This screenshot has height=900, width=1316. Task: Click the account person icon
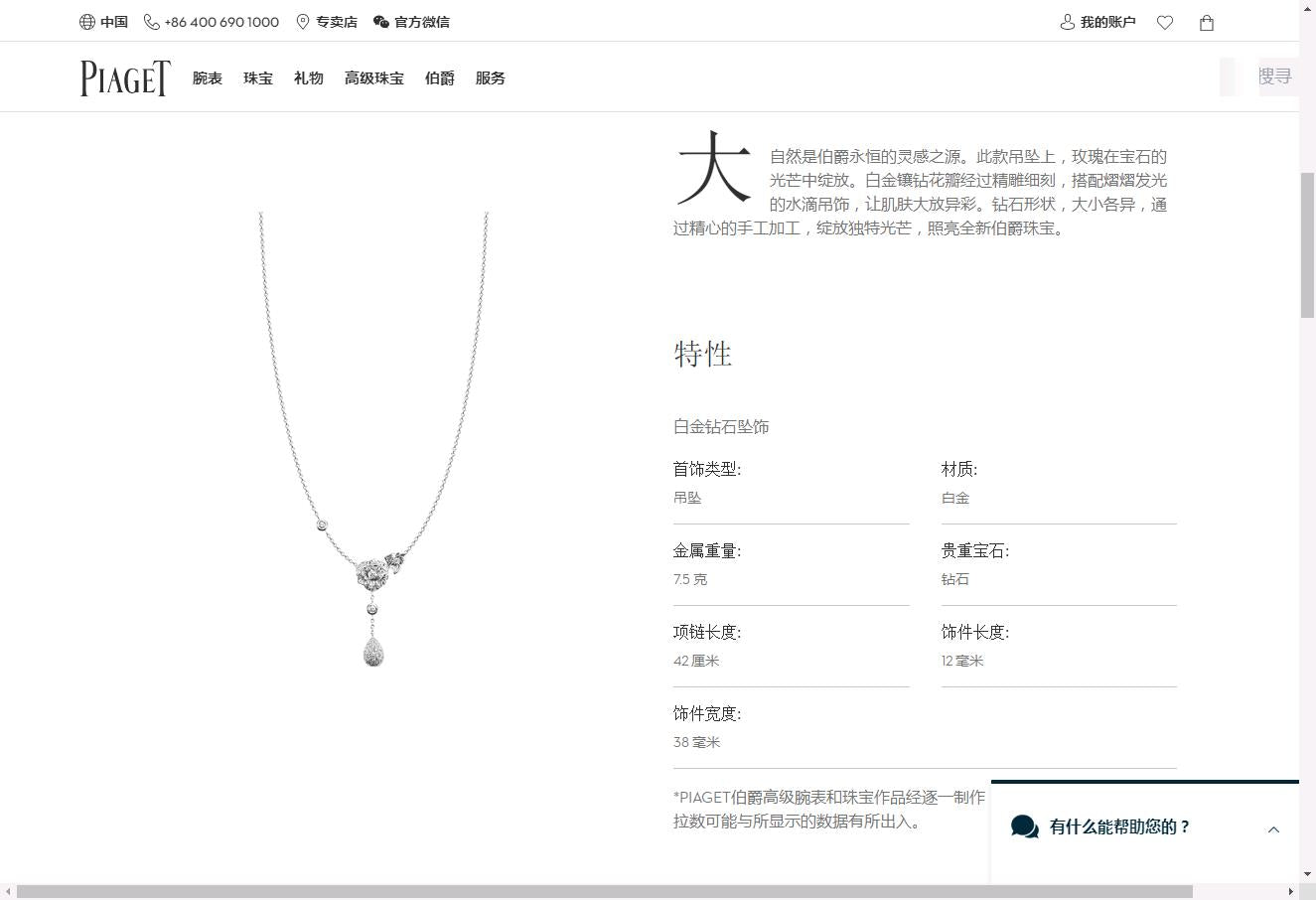click(x=1068, y=22)
